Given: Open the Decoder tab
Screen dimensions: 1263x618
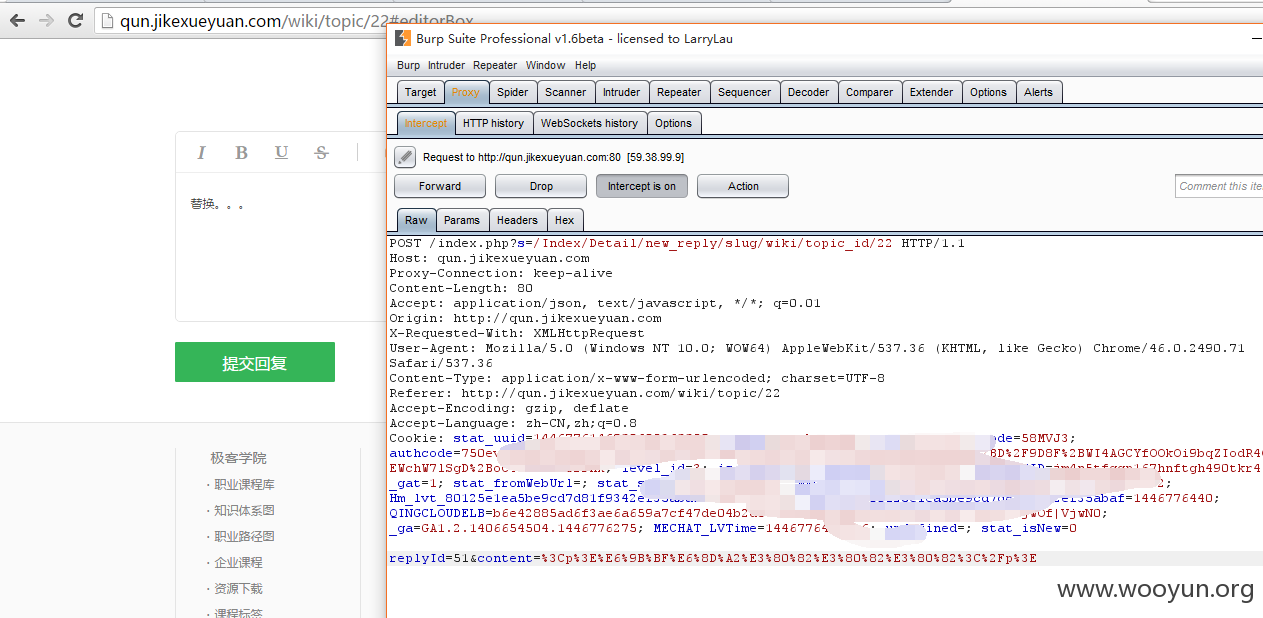Looking at the screenshot, I should click(x=808, y=92).
